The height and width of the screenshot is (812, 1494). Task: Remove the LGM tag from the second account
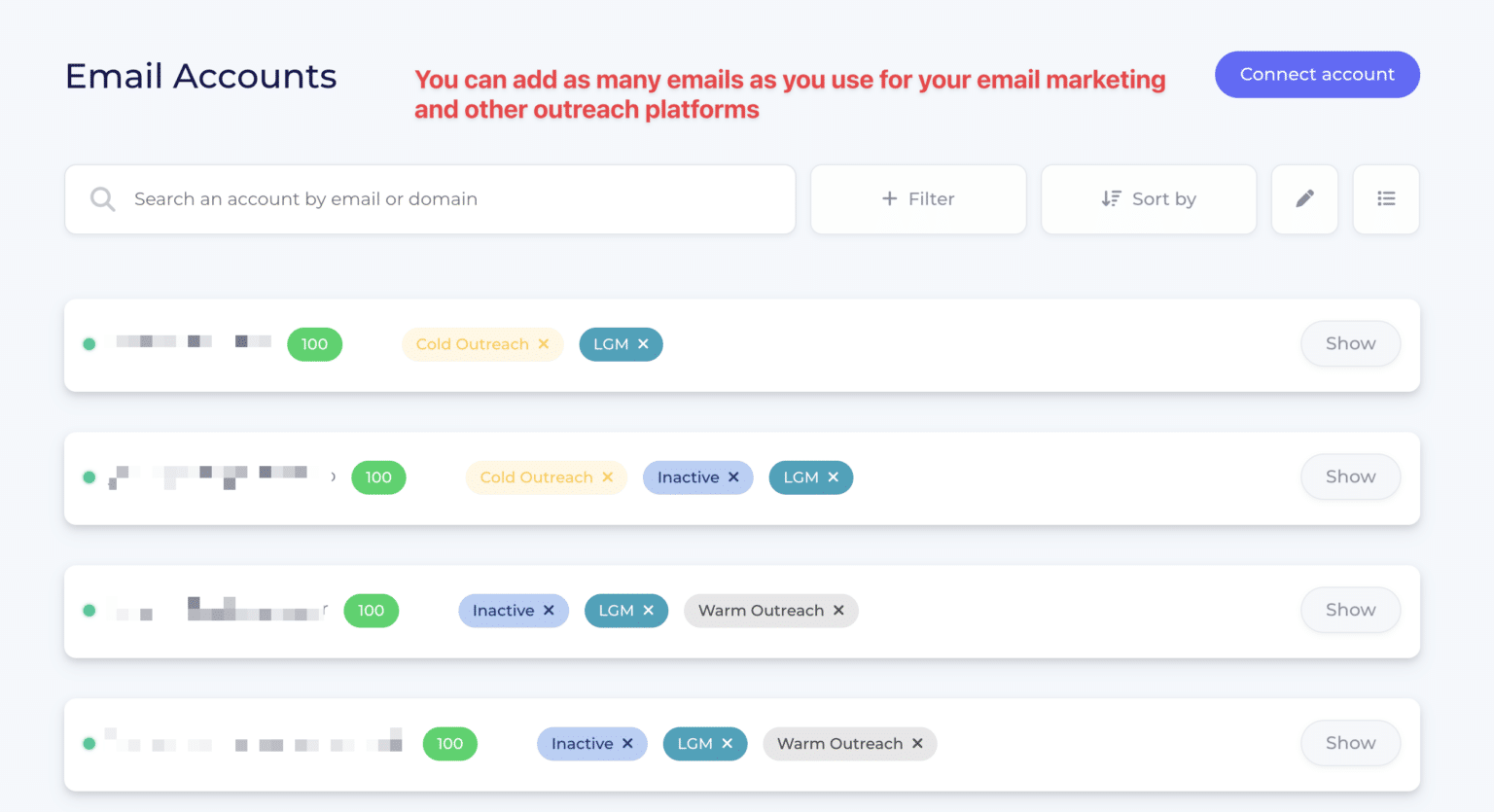tap(834, 477)
